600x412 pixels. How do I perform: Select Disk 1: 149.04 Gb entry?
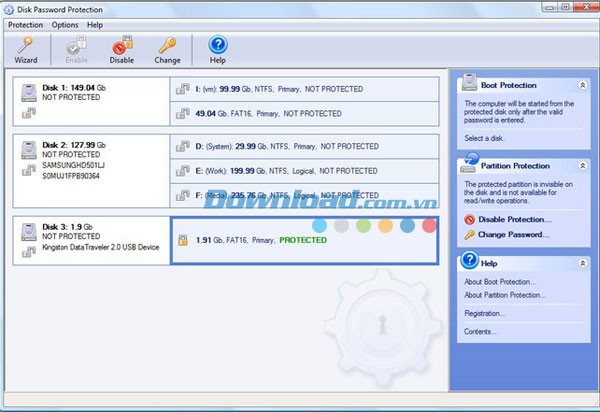coord(91,101)
